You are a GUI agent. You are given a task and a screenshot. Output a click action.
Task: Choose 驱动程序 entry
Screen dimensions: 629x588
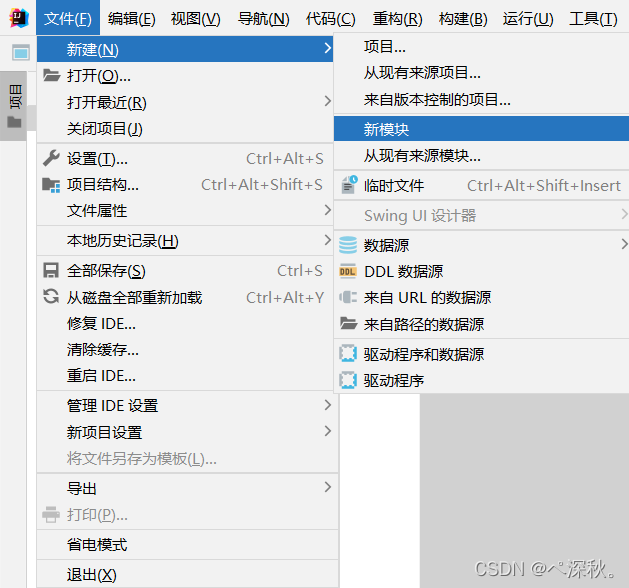point(481,380)
